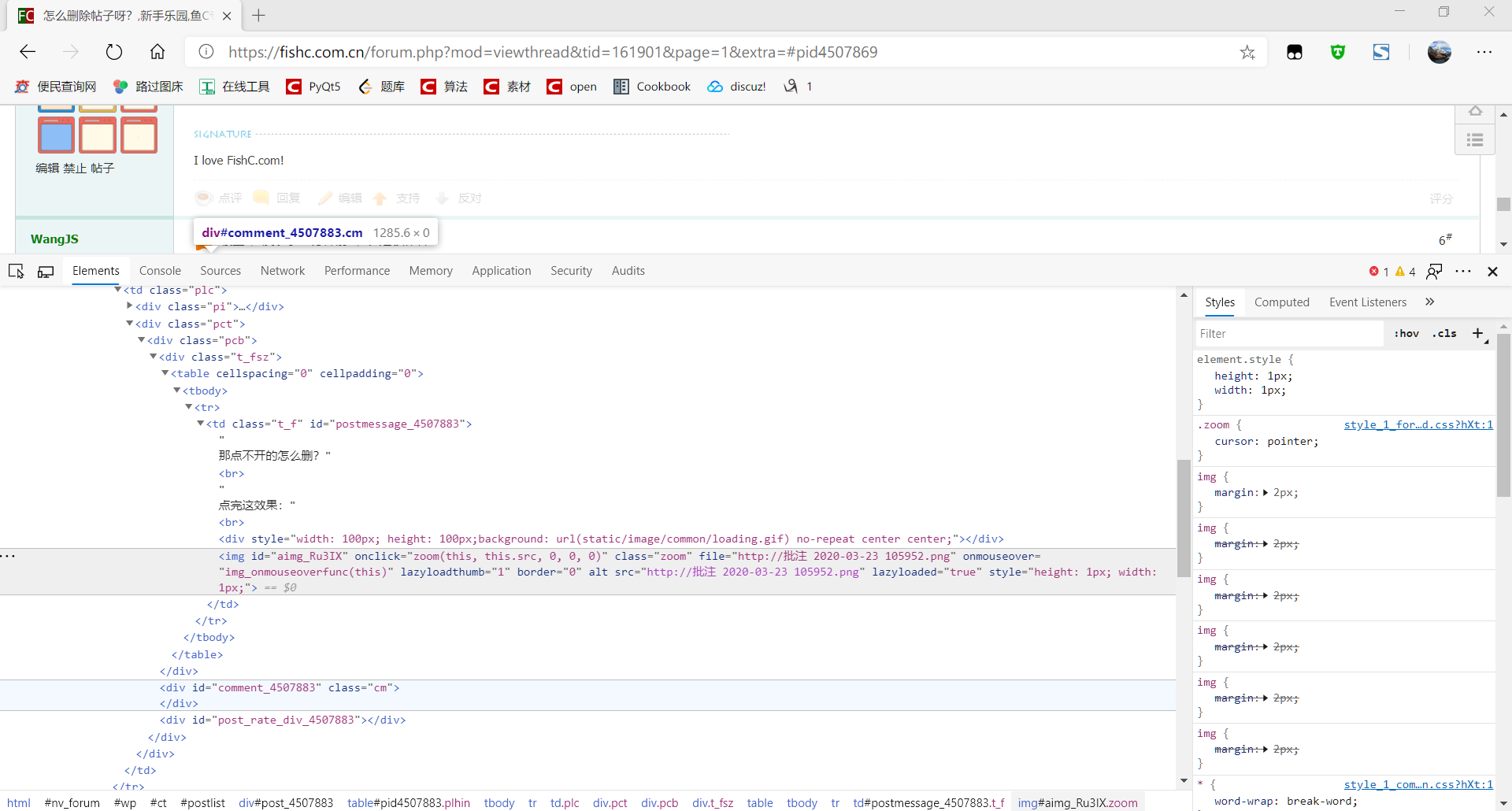Viewport: 1512px width, 811px height.
Task: Collapse the div class="t_fsz" node
Action: pyautogui.click(x=154, y=357)
